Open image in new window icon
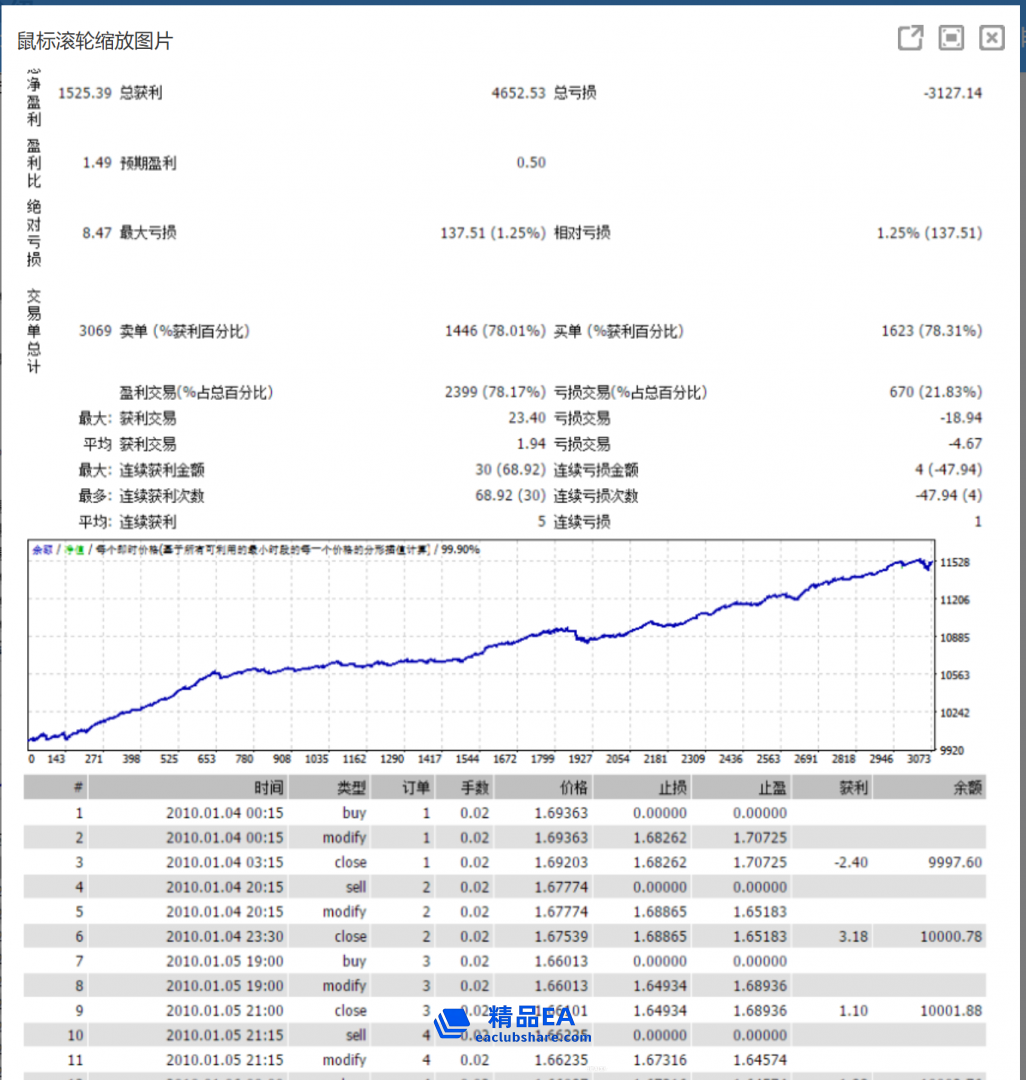The image size is (1026, 1080). (910, 38)
